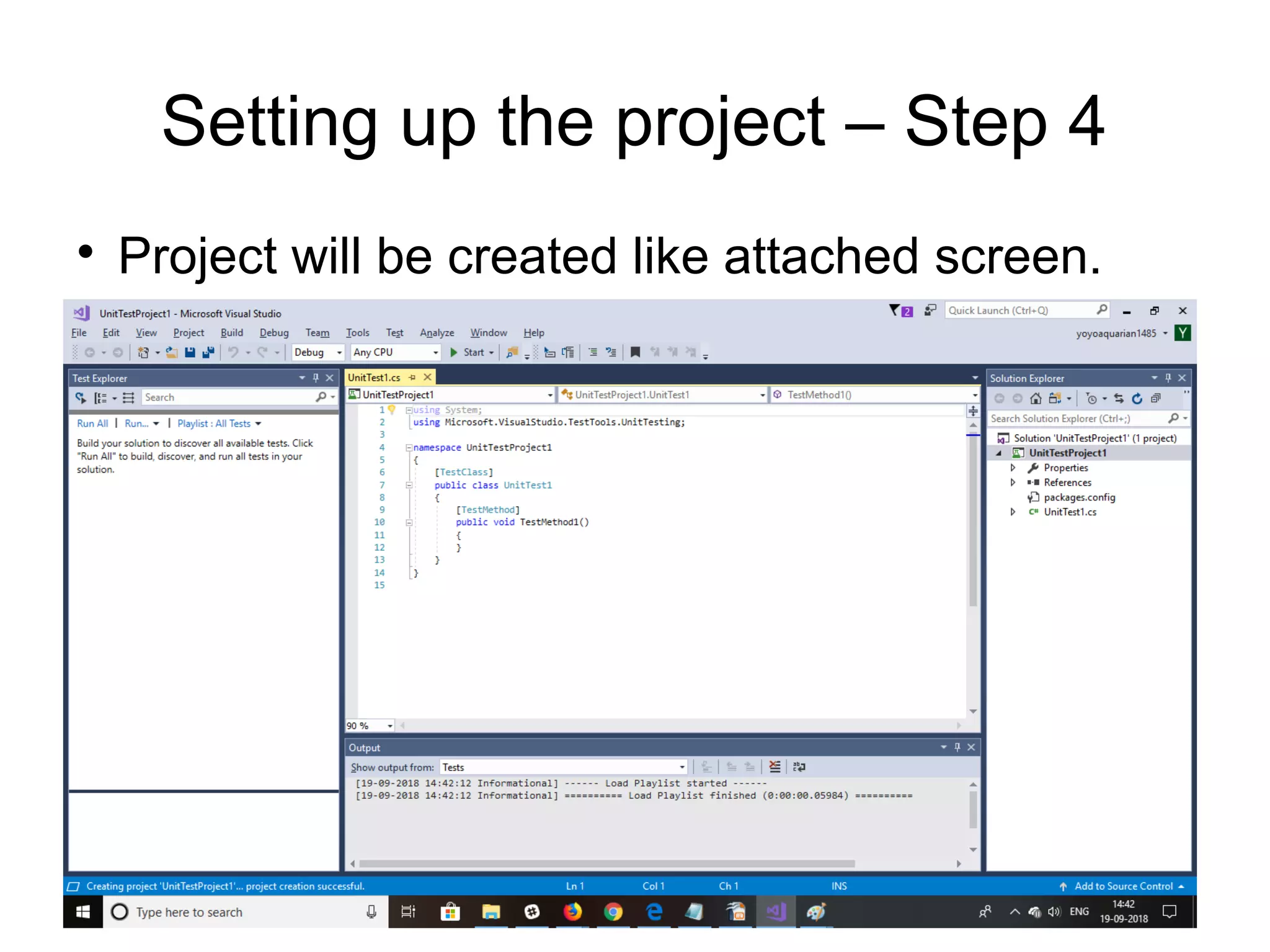Open the UnitTestProject1 project navigation dropdown
Image resolution: width=1270 pixels, height=952 pixels.
451,394
